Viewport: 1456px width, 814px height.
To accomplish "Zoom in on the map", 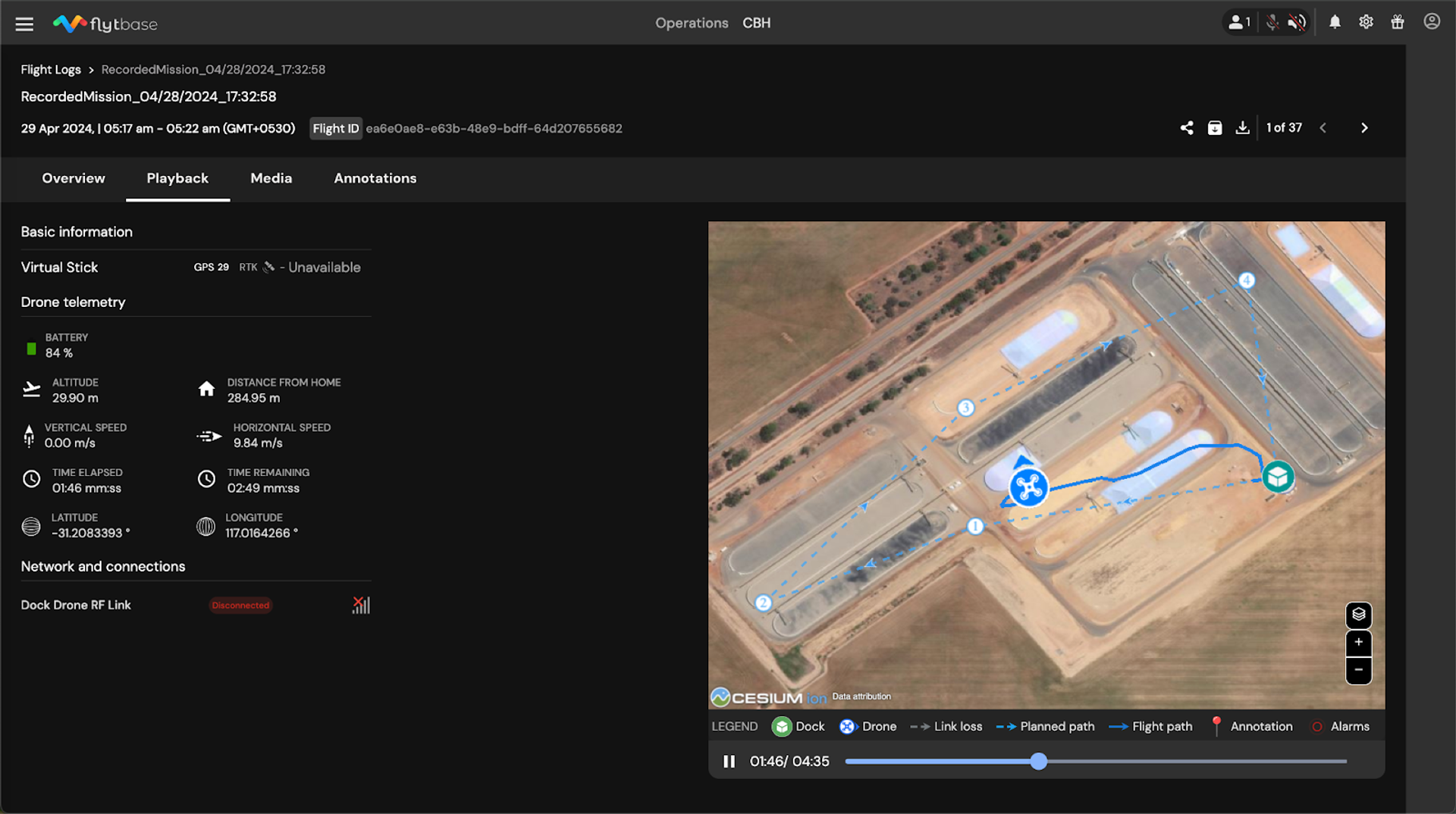I will pos(1358,642).
